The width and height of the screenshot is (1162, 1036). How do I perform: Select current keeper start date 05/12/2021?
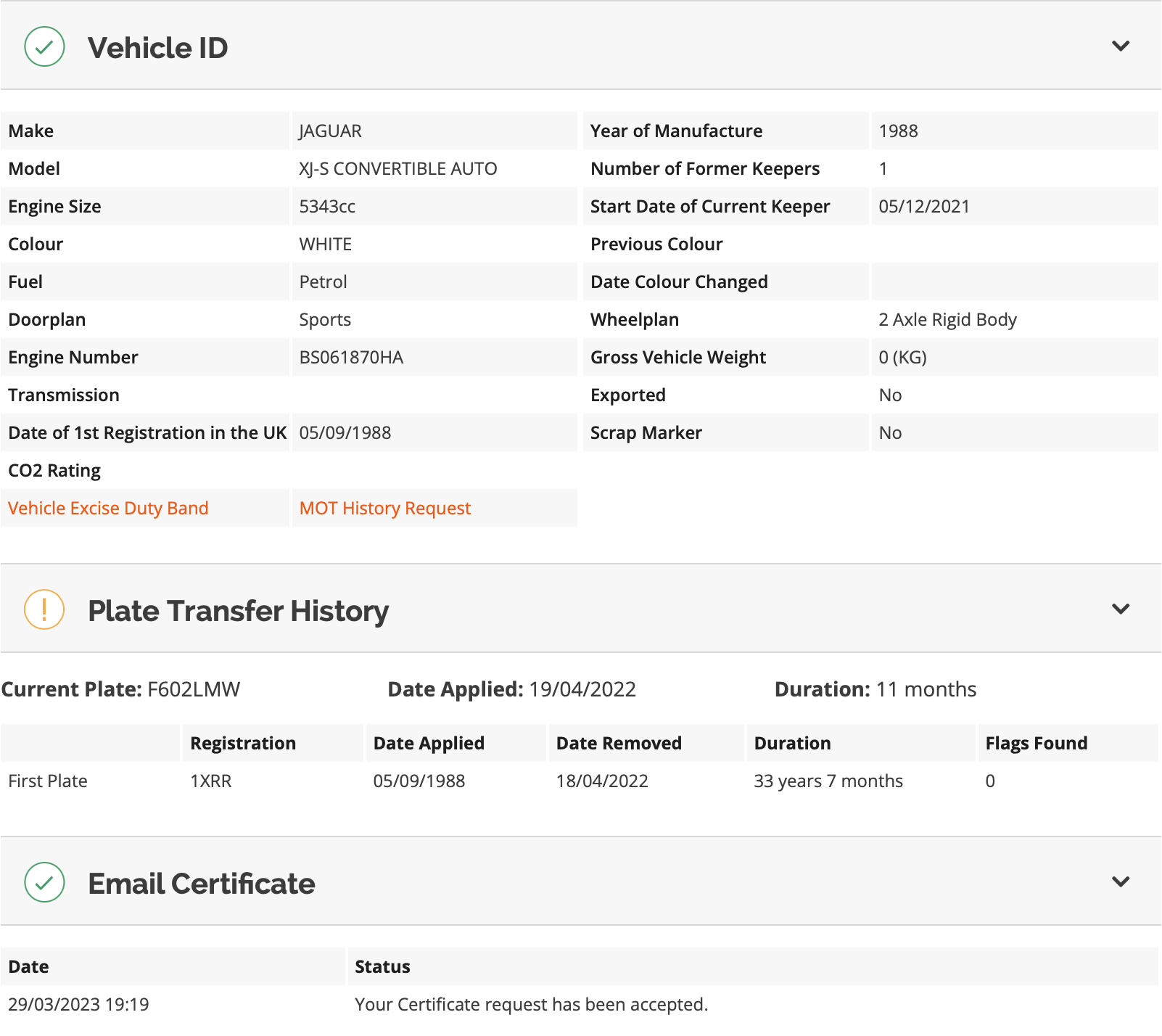(924, 206)
